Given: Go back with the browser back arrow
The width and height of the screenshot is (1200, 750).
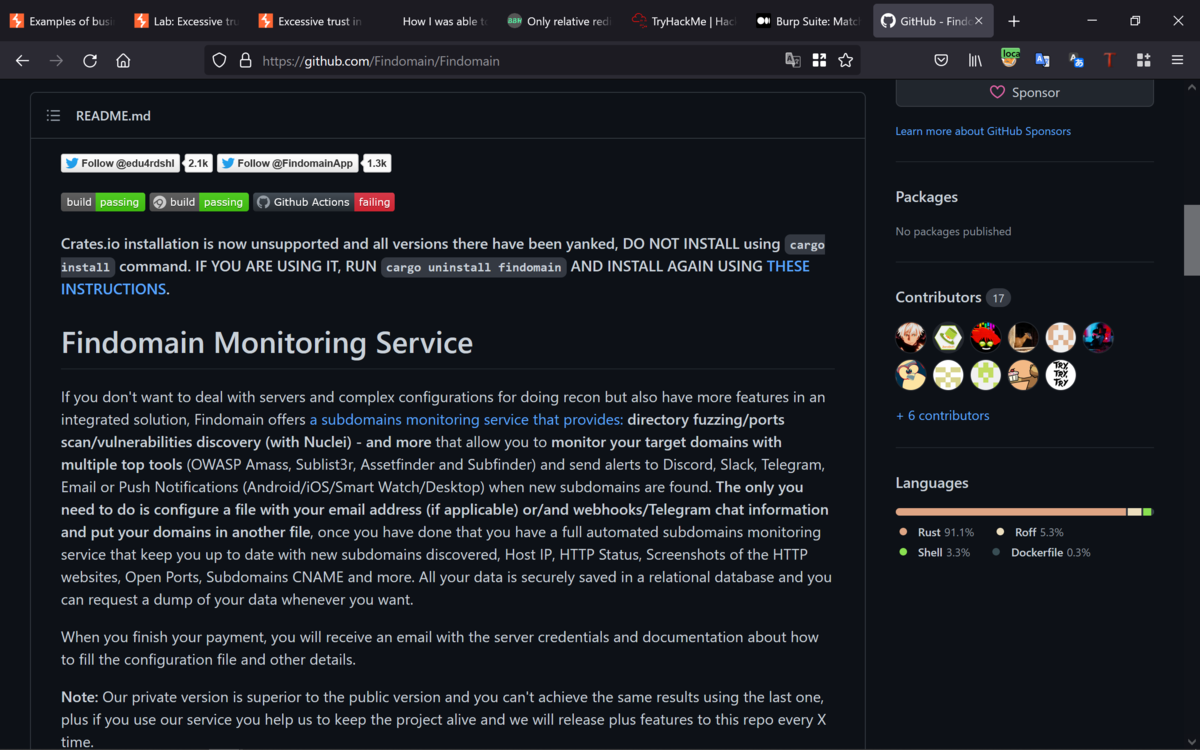Looking at the screenshot, I should click(22, 60).
